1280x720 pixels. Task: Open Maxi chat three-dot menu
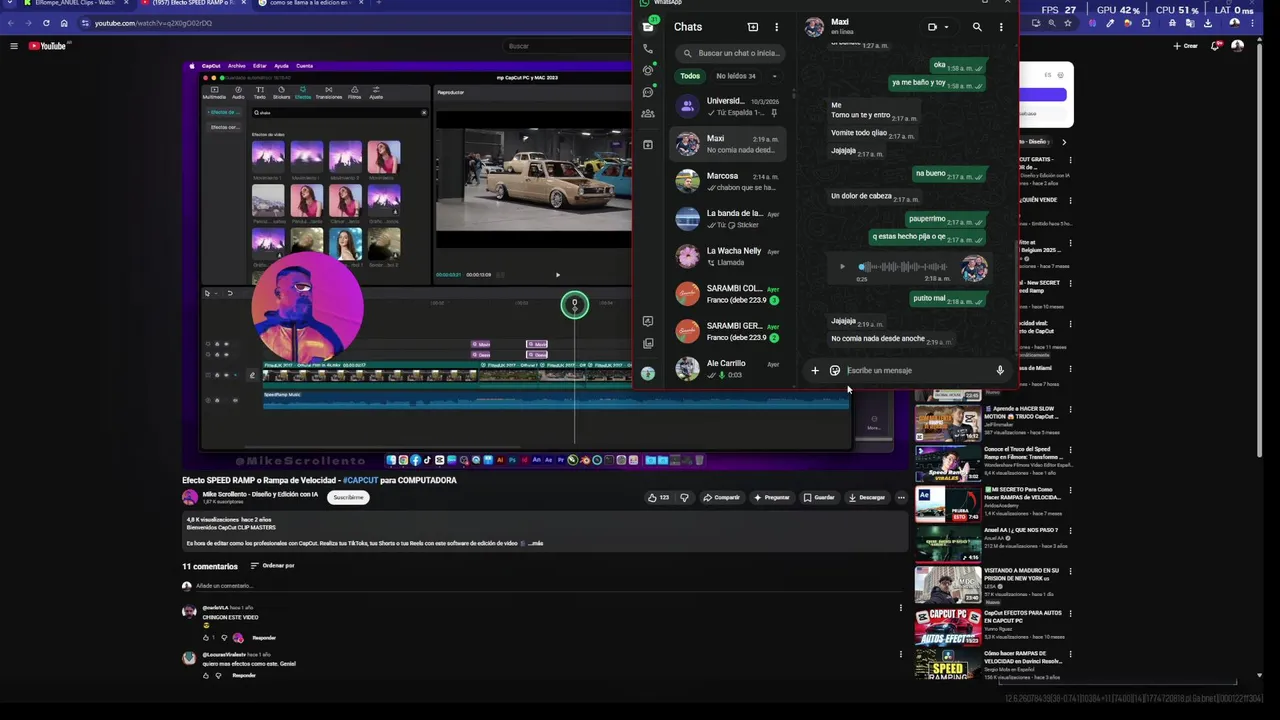coord(1001,27)
